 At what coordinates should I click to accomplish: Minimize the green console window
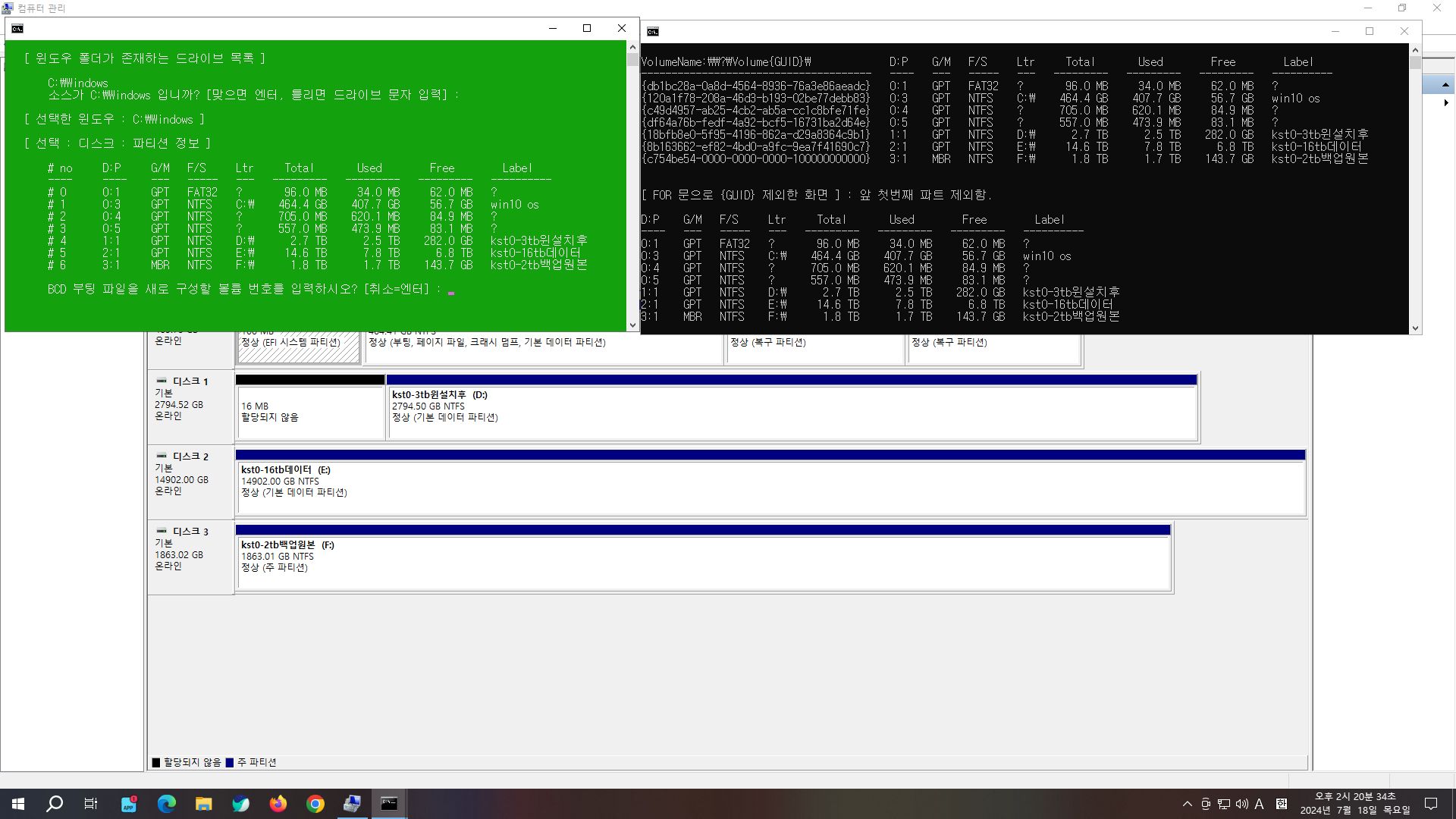pyautogui.click(x=553, y=28)
